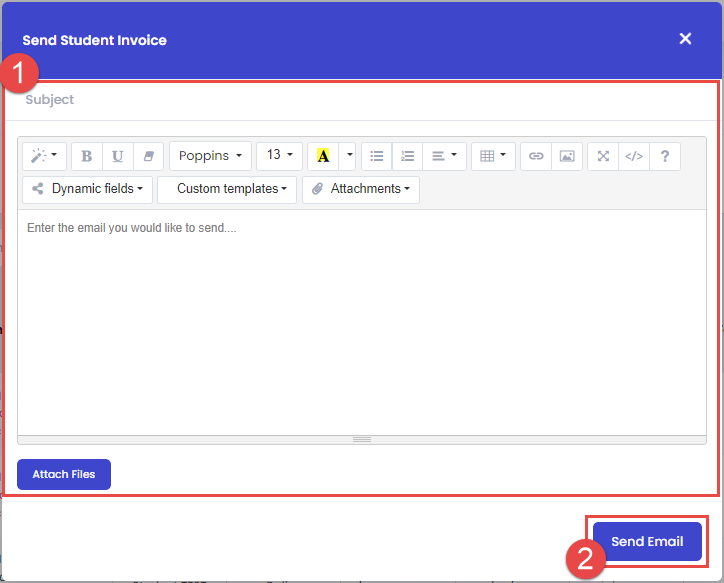The image size is (724, 583).
Task: Open the Attachments dropdown
Action: 361,189
